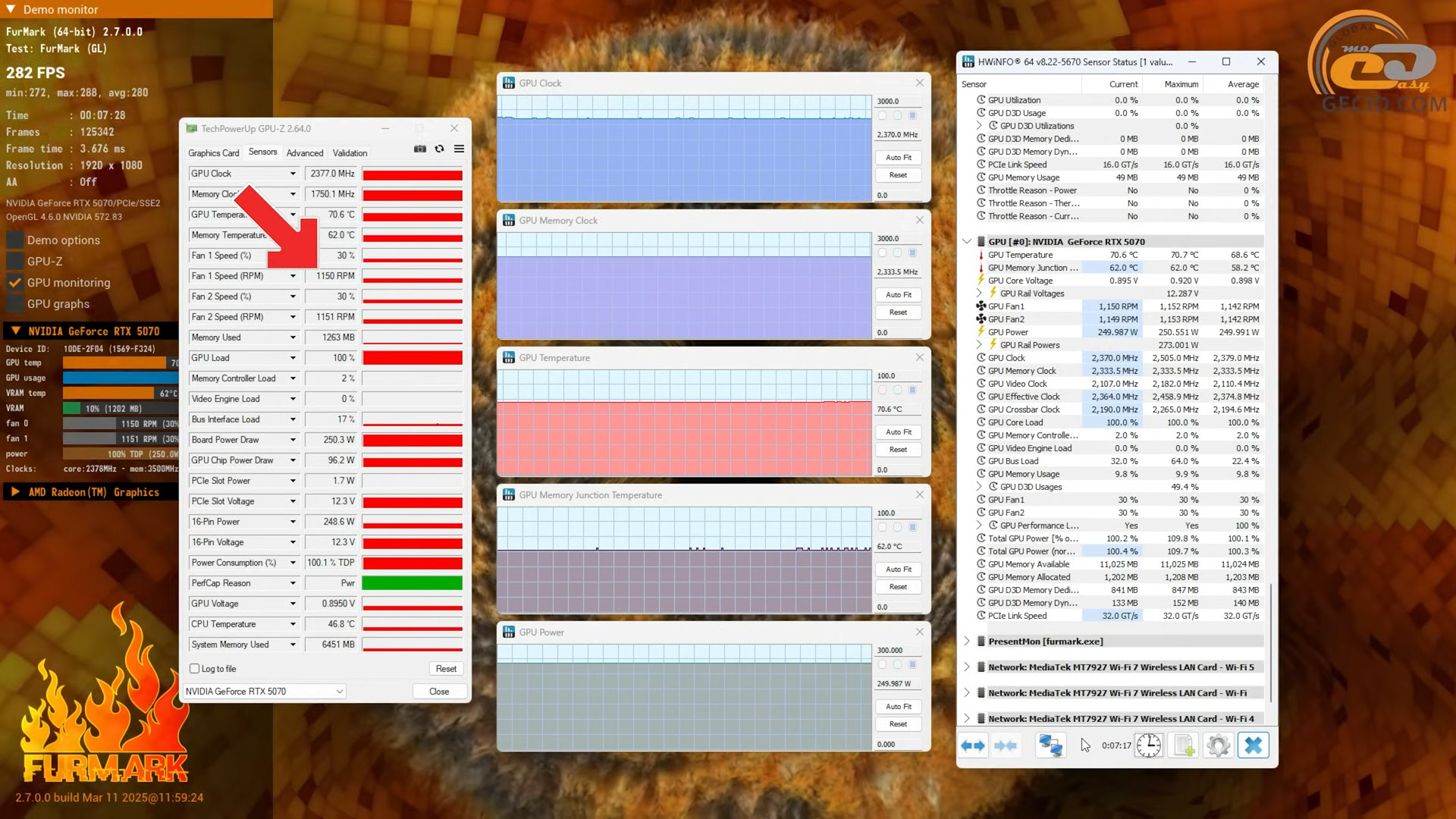Click the fan icon beside GPU Fan1 reading
The width and height of the screenshot is (1456, 819).
981,306
